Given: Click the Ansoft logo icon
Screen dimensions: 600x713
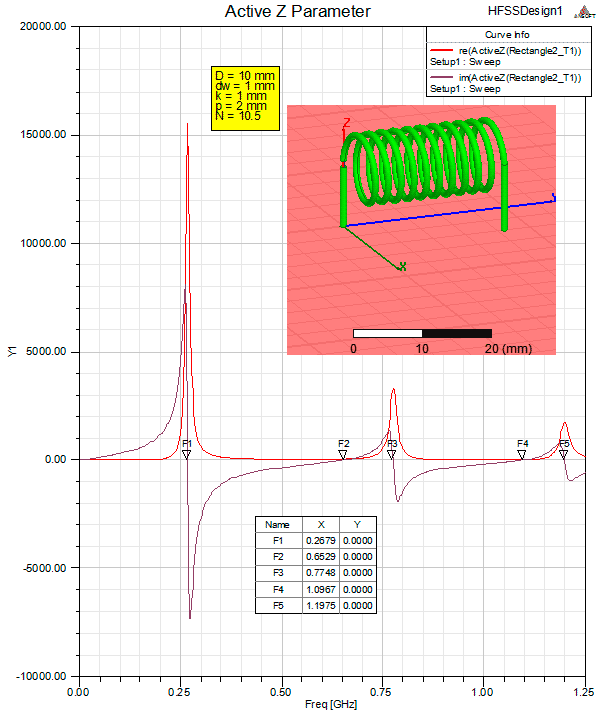Looking at the screenshot, I should point(584,12).
